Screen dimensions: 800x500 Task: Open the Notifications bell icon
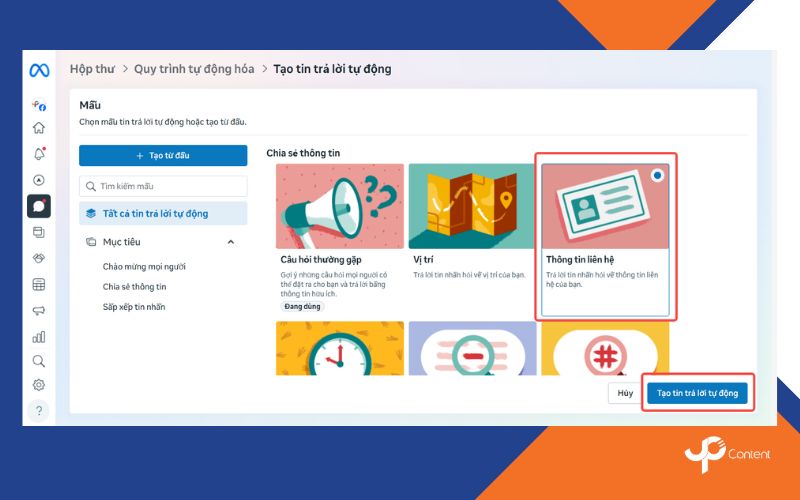pos(39,154)
